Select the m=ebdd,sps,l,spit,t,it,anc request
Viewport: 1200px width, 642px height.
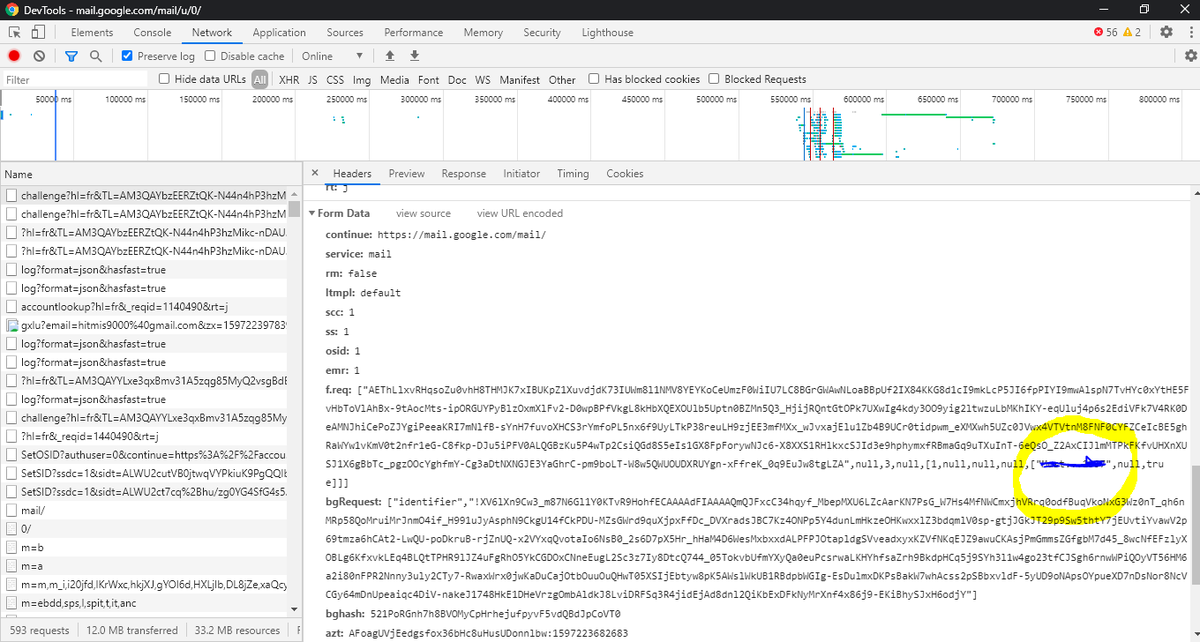coord(145,603)
